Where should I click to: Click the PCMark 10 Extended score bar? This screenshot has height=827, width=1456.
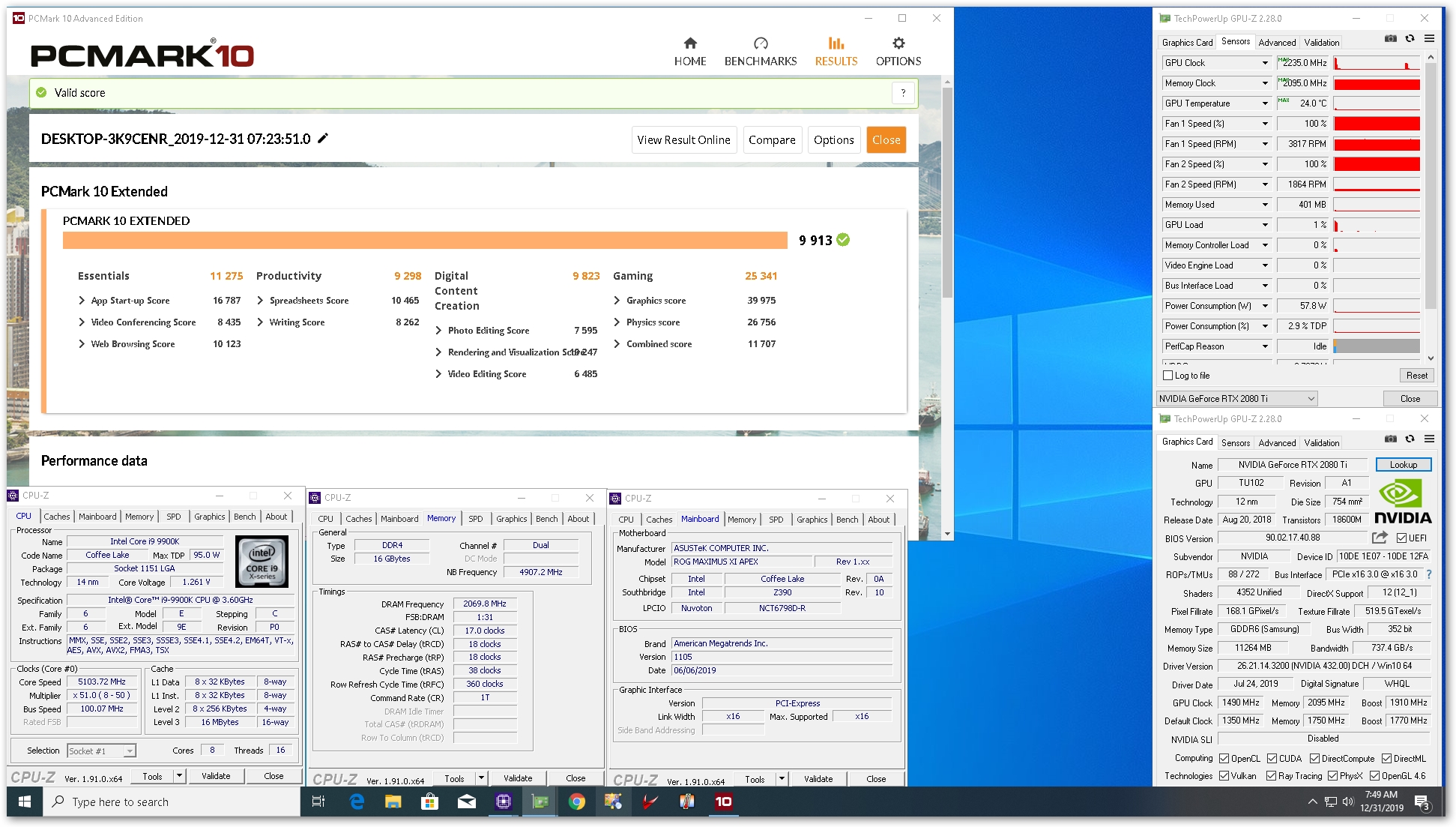[425, 240]
